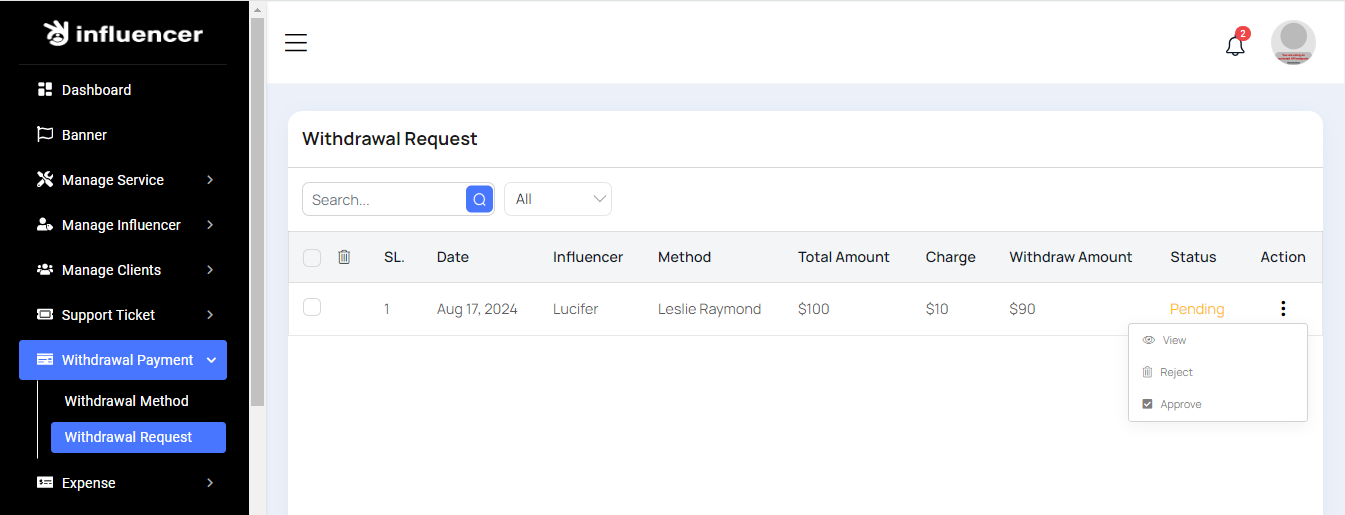Image resolution: width=1345 pixels, height=515 pixels.
Task: Click into the Search input field
Action: 384,199
